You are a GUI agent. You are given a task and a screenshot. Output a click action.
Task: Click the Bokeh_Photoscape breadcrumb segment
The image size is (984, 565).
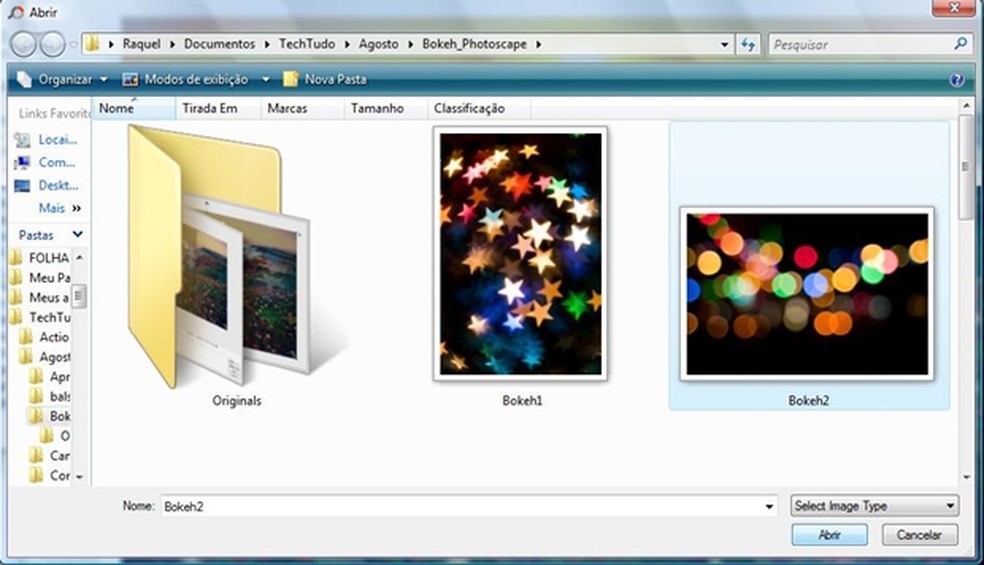474,44
